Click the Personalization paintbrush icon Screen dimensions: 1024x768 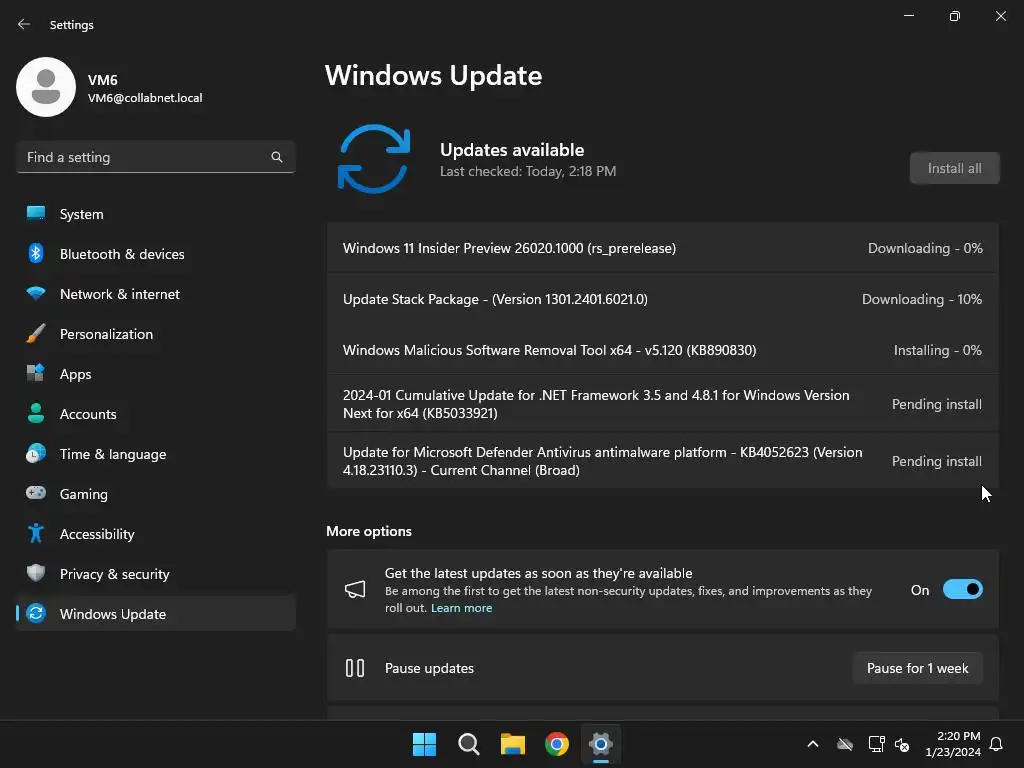pos(36,333)
